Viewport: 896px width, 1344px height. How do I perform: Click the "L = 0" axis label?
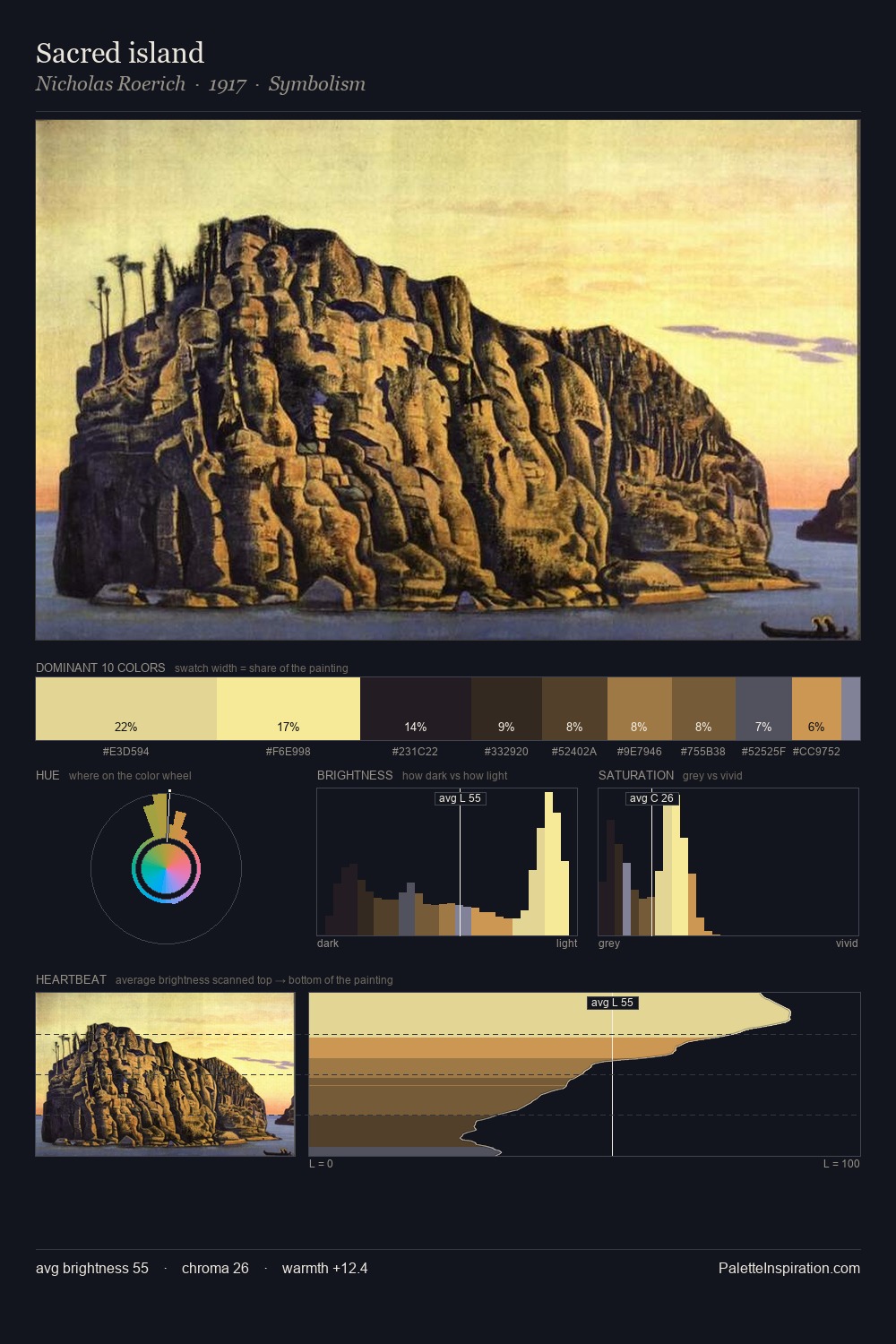pos(321,1164)
